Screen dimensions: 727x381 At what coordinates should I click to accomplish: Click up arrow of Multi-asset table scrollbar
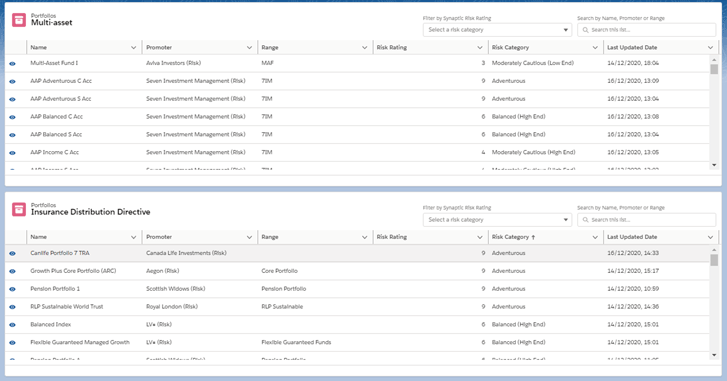pyautogui.click(x=714, y=59)
